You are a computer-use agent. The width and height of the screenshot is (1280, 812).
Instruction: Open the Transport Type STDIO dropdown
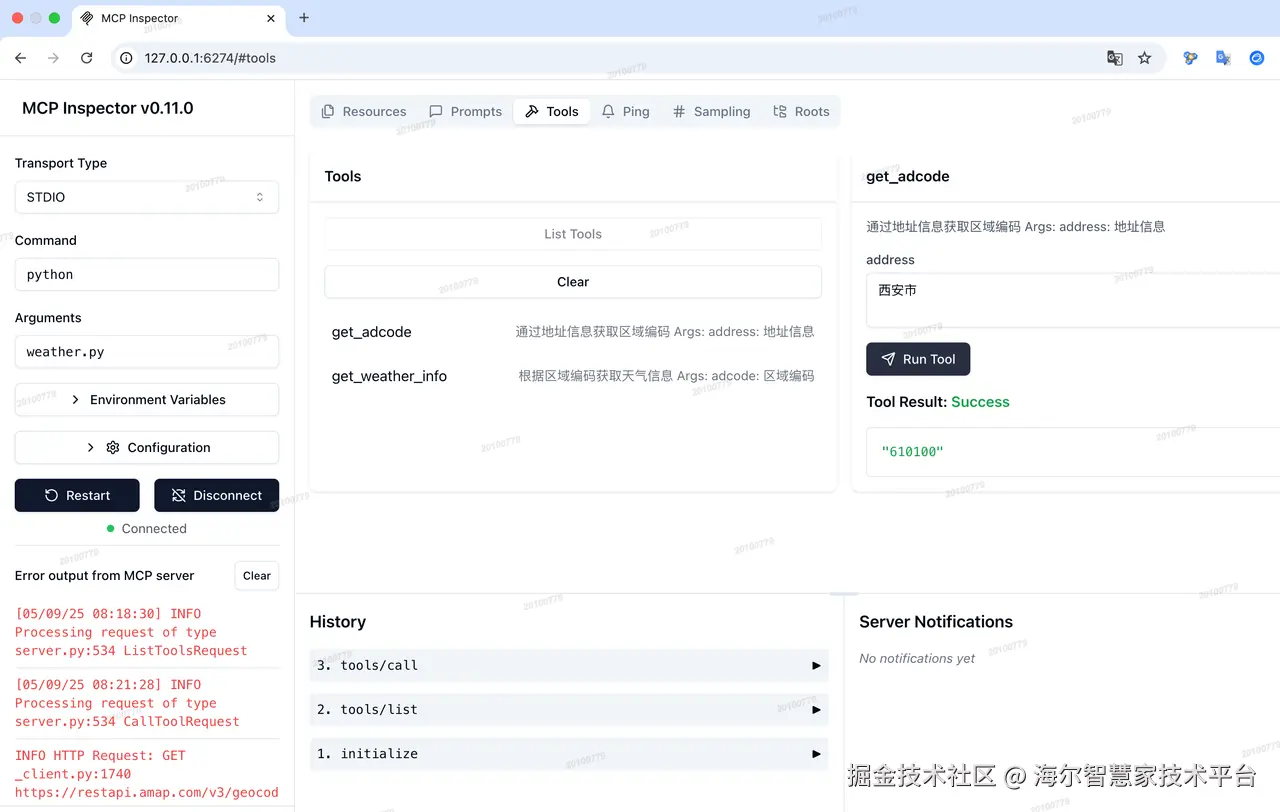pos(147,197)
